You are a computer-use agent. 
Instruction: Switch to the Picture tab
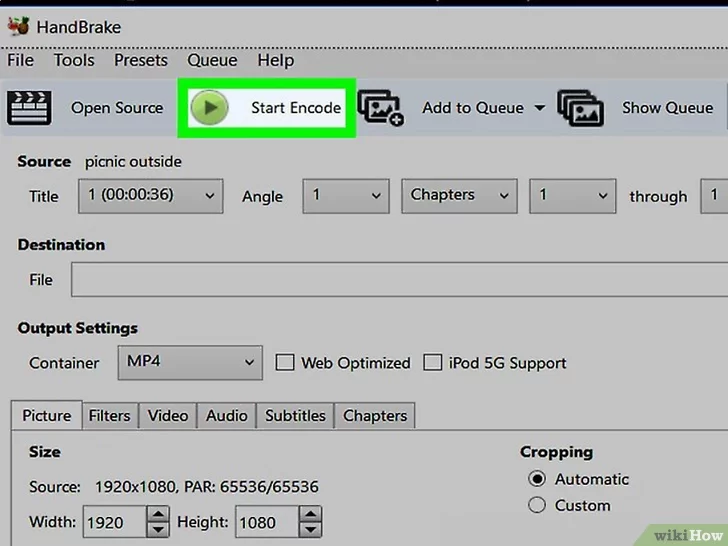click(47, 415)
